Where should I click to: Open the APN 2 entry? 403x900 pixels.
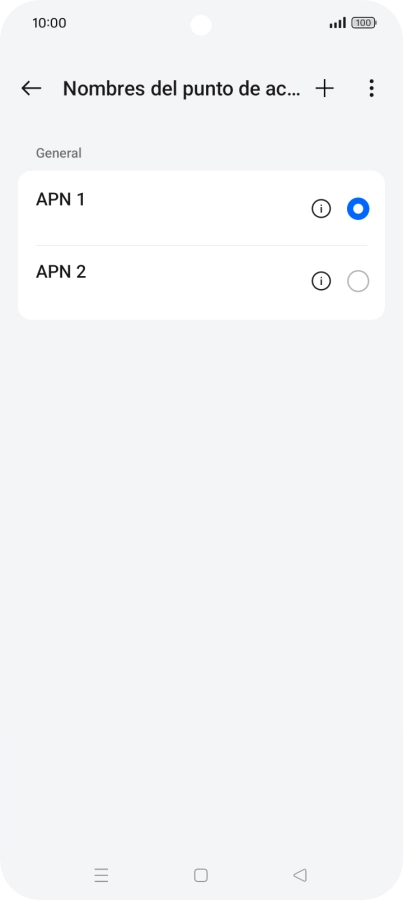coord(202,282)
